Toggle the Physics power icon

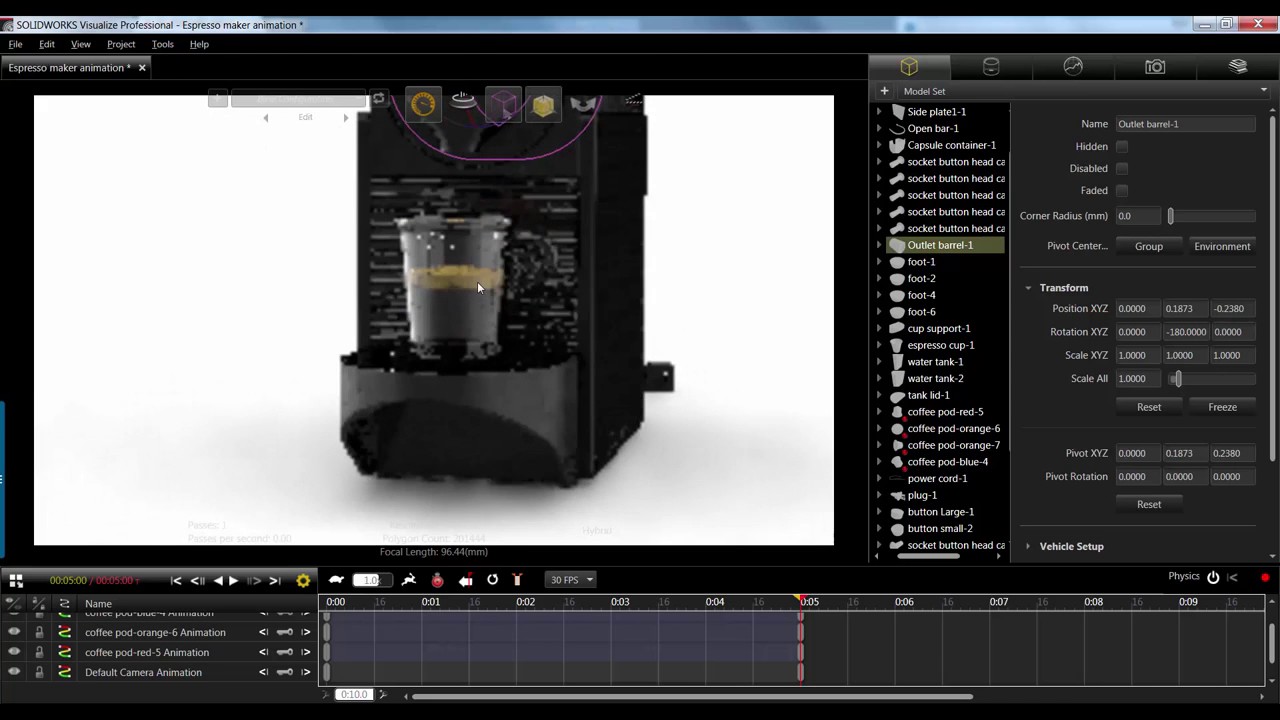coord(1213,577)
